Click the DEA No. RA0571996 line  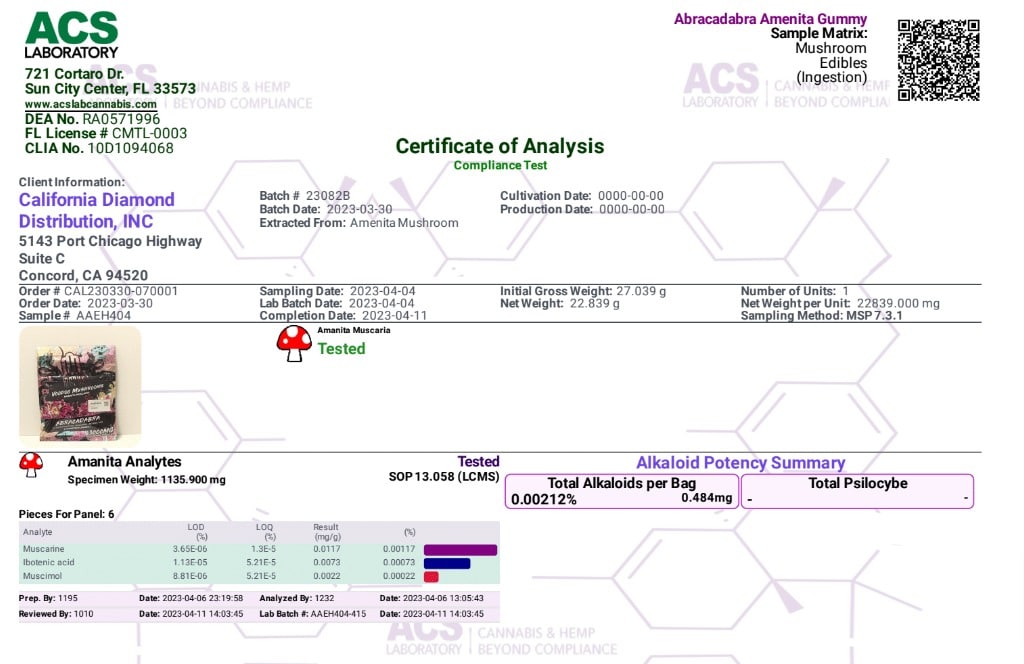(x=92, y=119)
